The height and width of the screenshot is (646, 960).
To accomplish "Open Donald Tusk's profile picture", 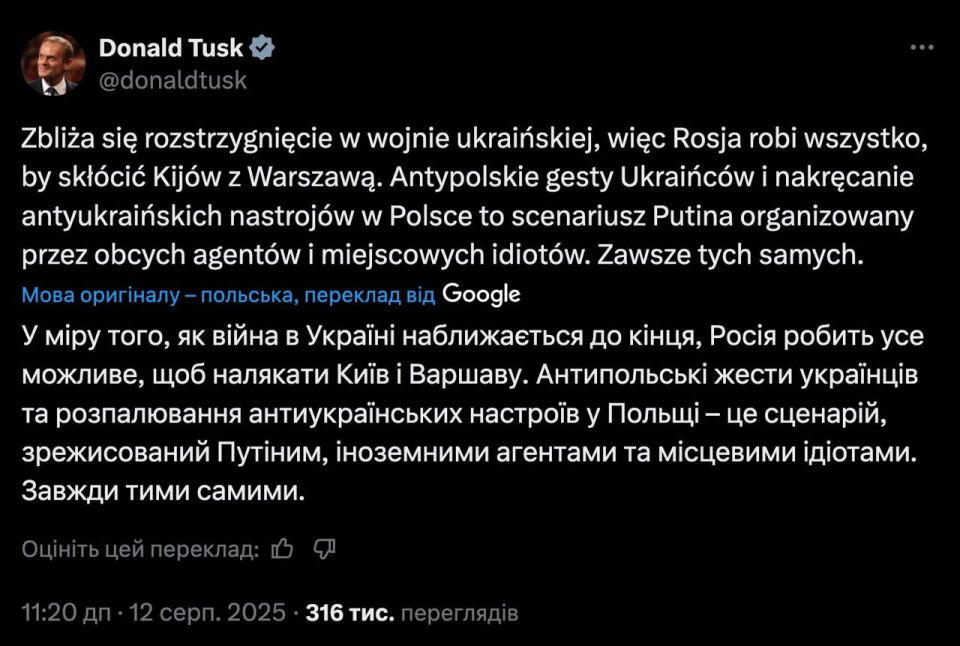I will 53,62.
